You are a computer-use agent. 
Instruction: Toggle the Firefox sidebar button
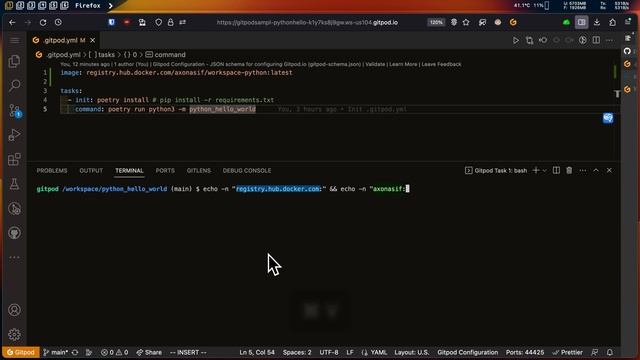581,22
